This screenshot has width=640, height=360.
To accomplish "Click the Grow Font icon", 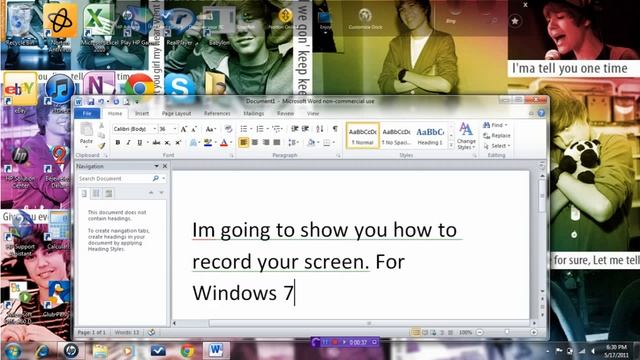I will (x=184, y=129).
